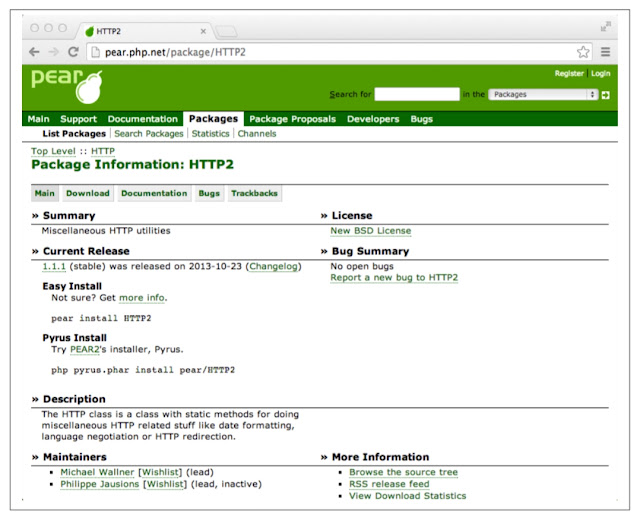
Task: Focus the address bar URL
Action: pos(175,52)
